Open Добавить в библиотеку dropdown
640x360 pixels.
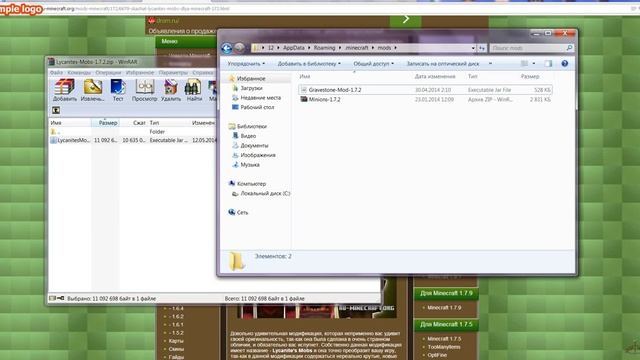(x=309, y=64)
